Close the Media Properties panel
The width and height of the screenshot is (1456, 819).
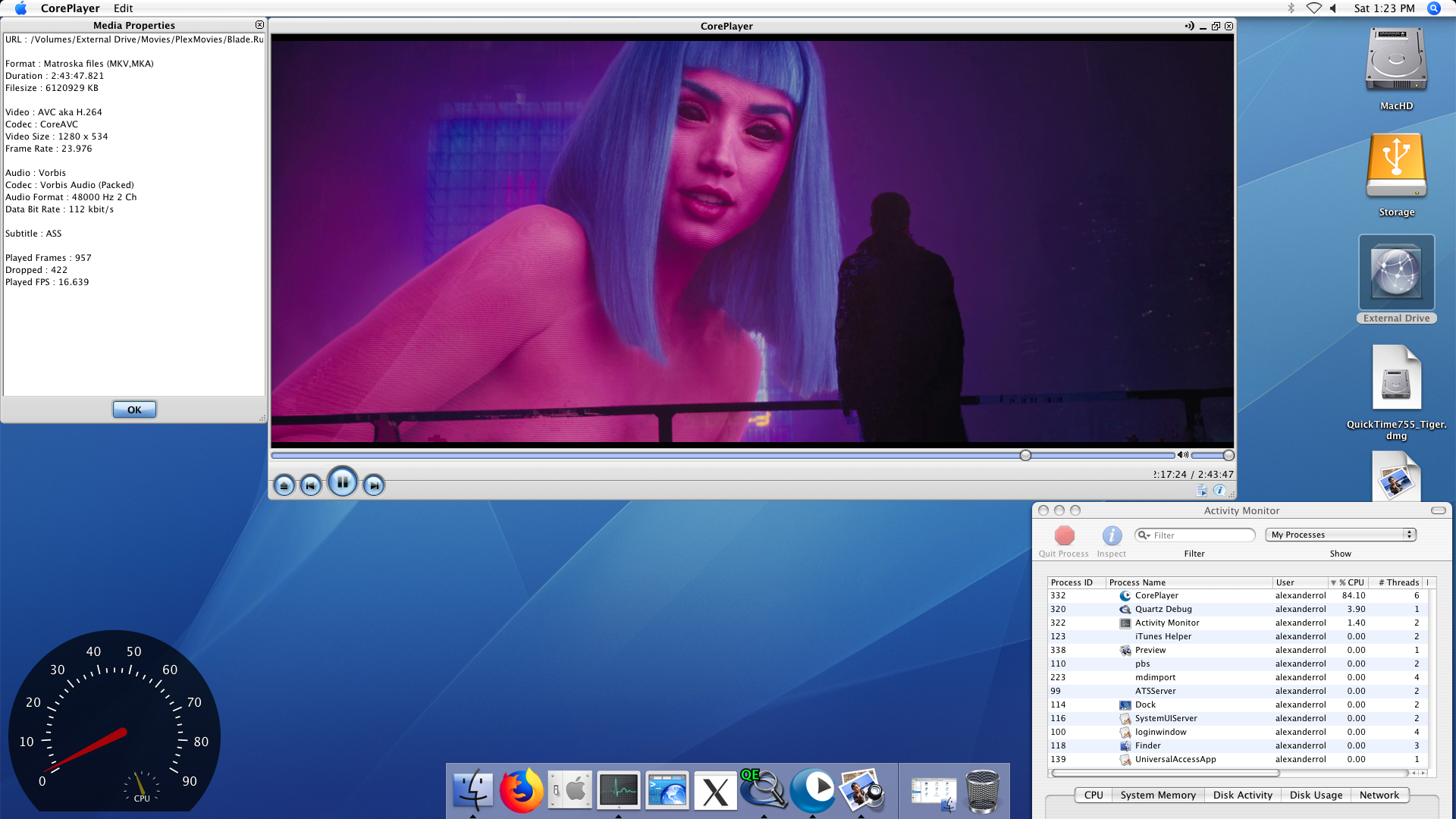coord(259,25)
